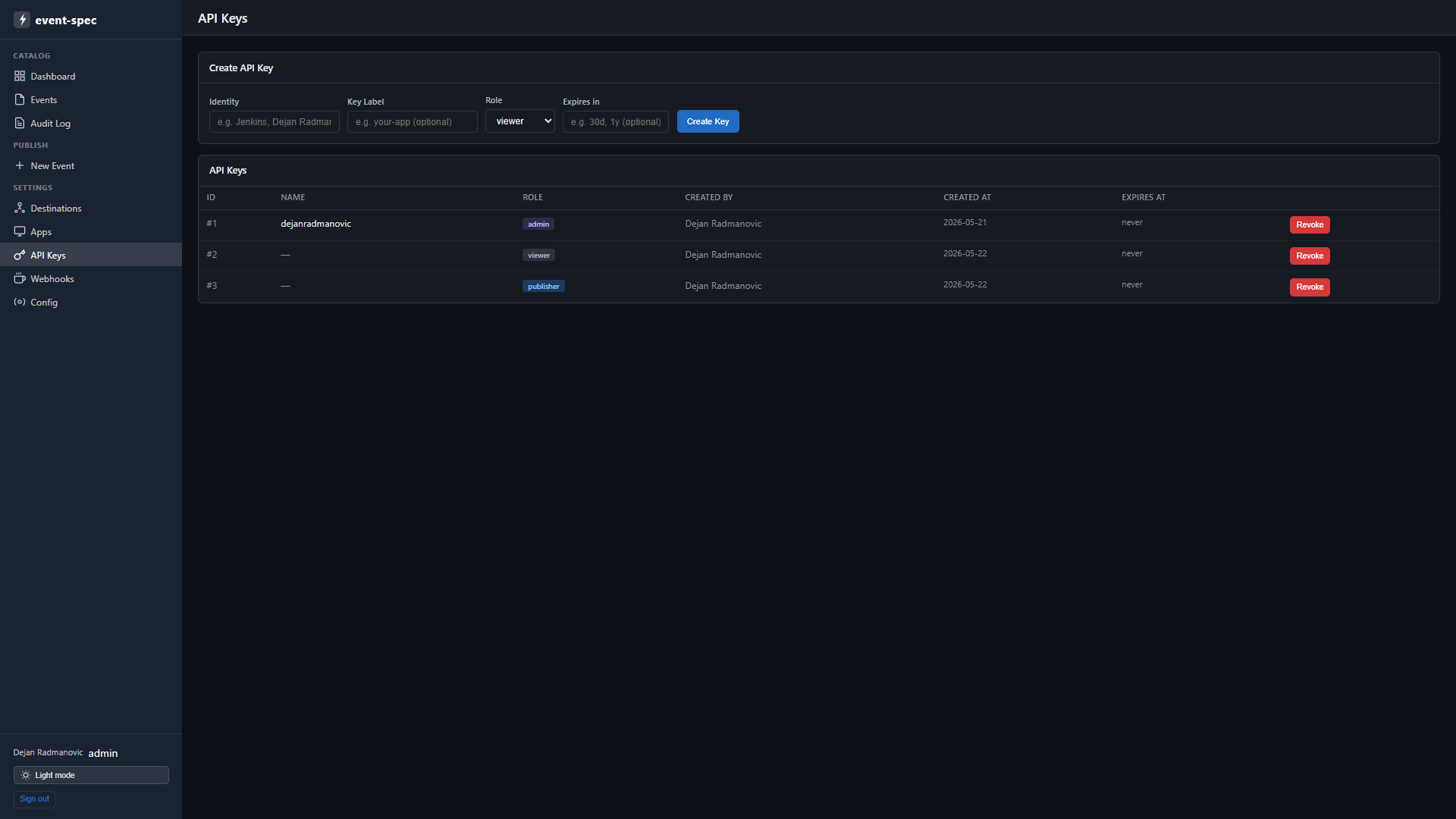The image size is (1456, 819).
Task: Click the Sign out button
Action: (x=34, y=799)
